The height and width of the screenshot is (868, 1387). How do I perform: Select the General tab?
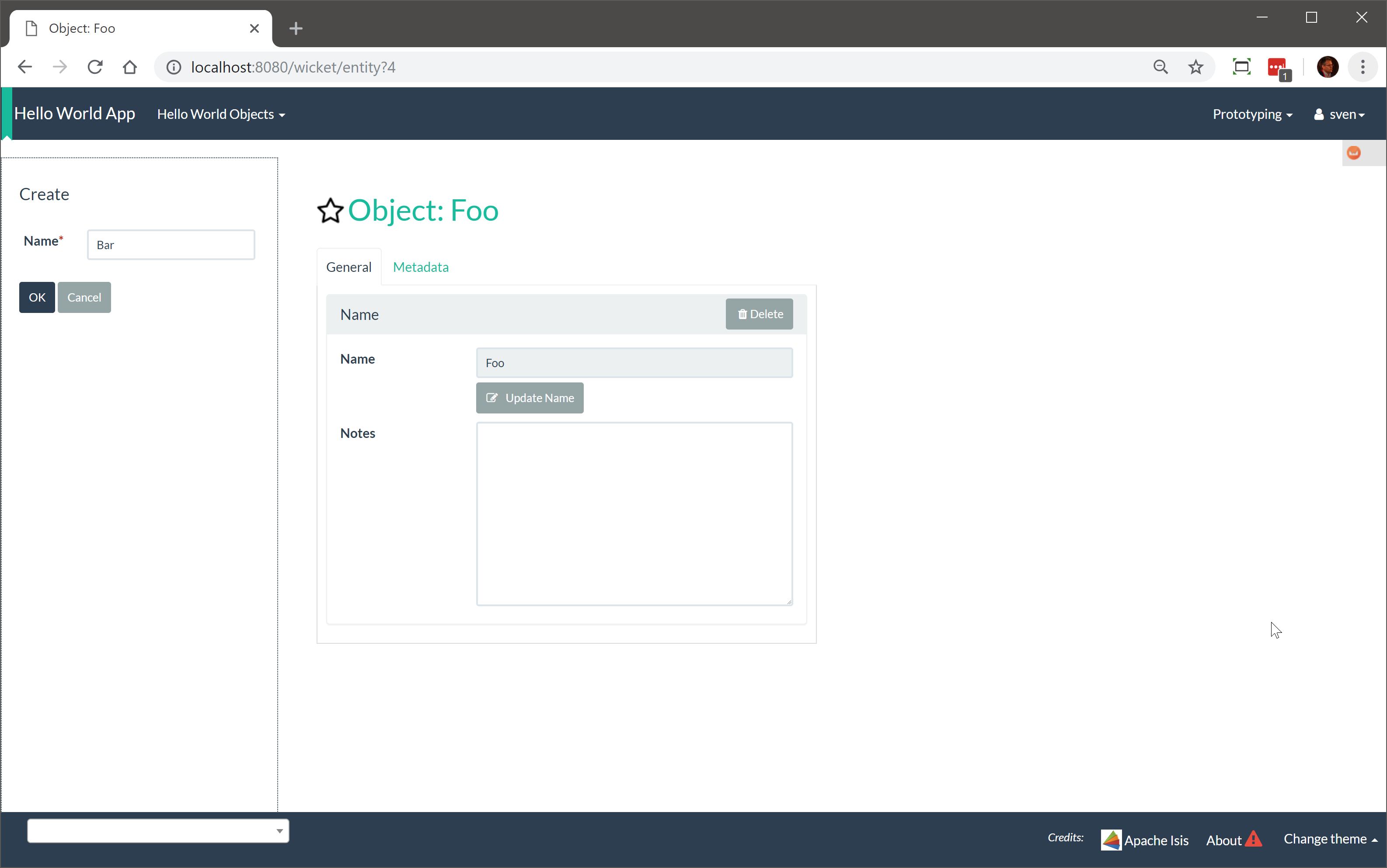[348, 267]
